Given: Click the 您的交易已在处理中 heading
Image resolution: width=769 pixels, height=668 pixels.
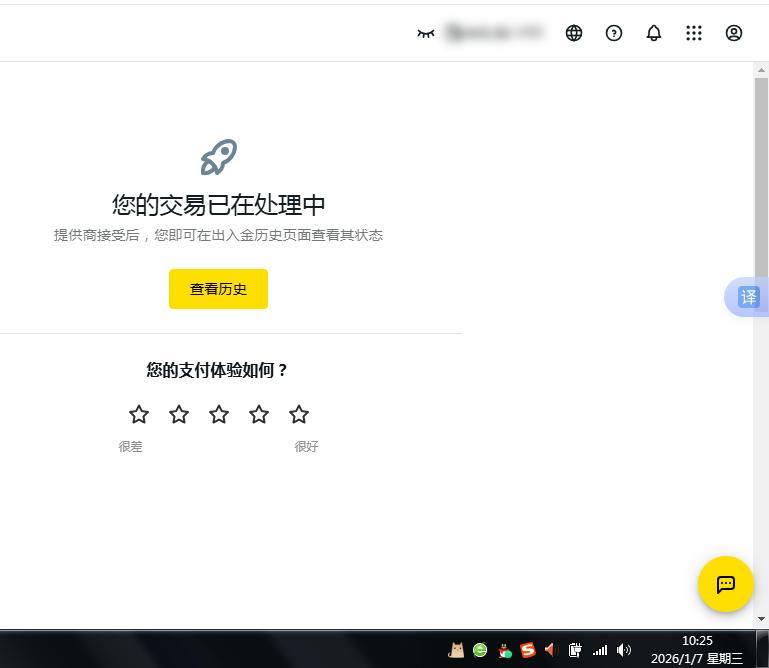Looking at the screenshot, I should tap(218, 205).
